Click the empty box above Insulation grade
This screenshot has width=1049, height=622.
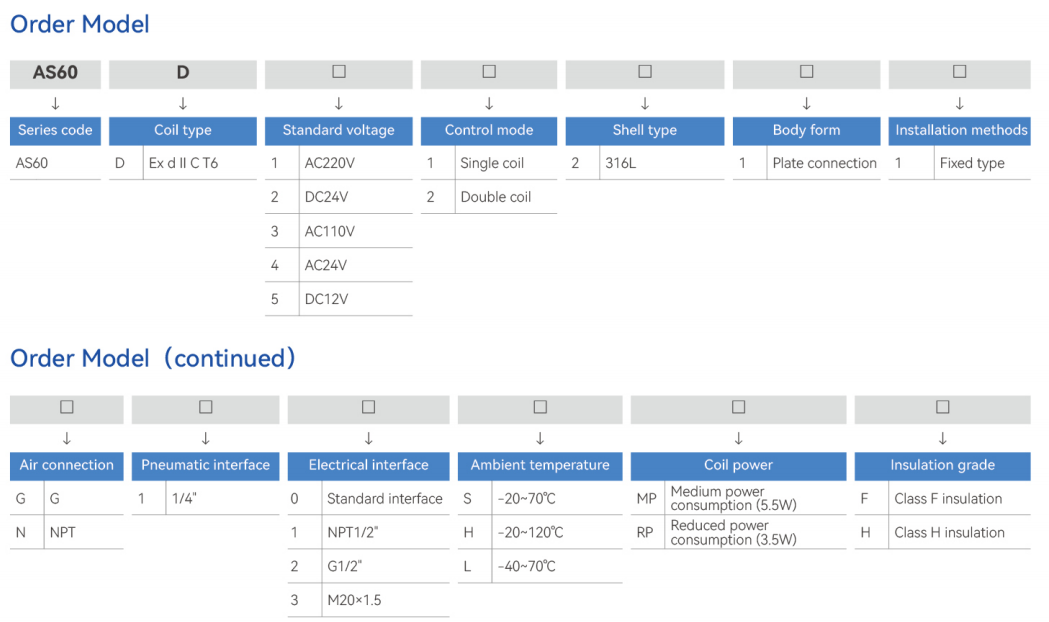[942, 407]
